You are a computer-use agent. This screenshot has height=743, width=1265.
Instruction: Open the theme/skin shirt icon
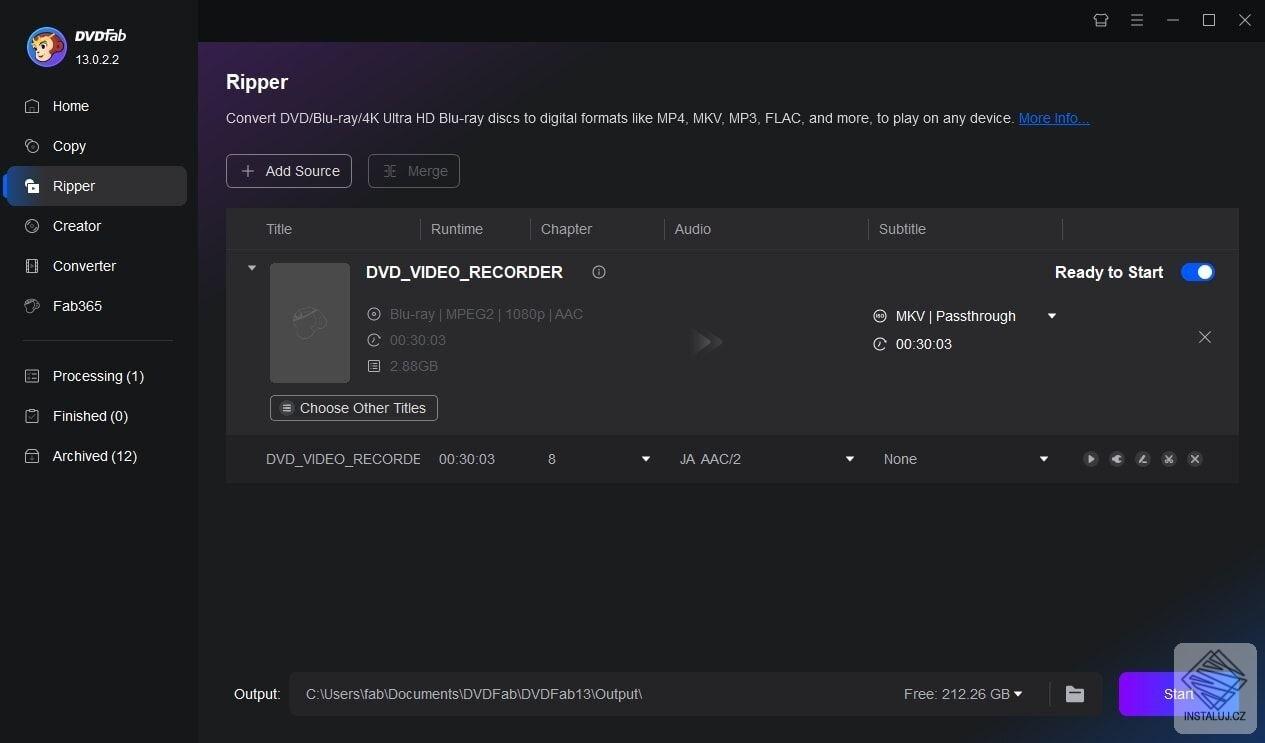[1101, 20]
